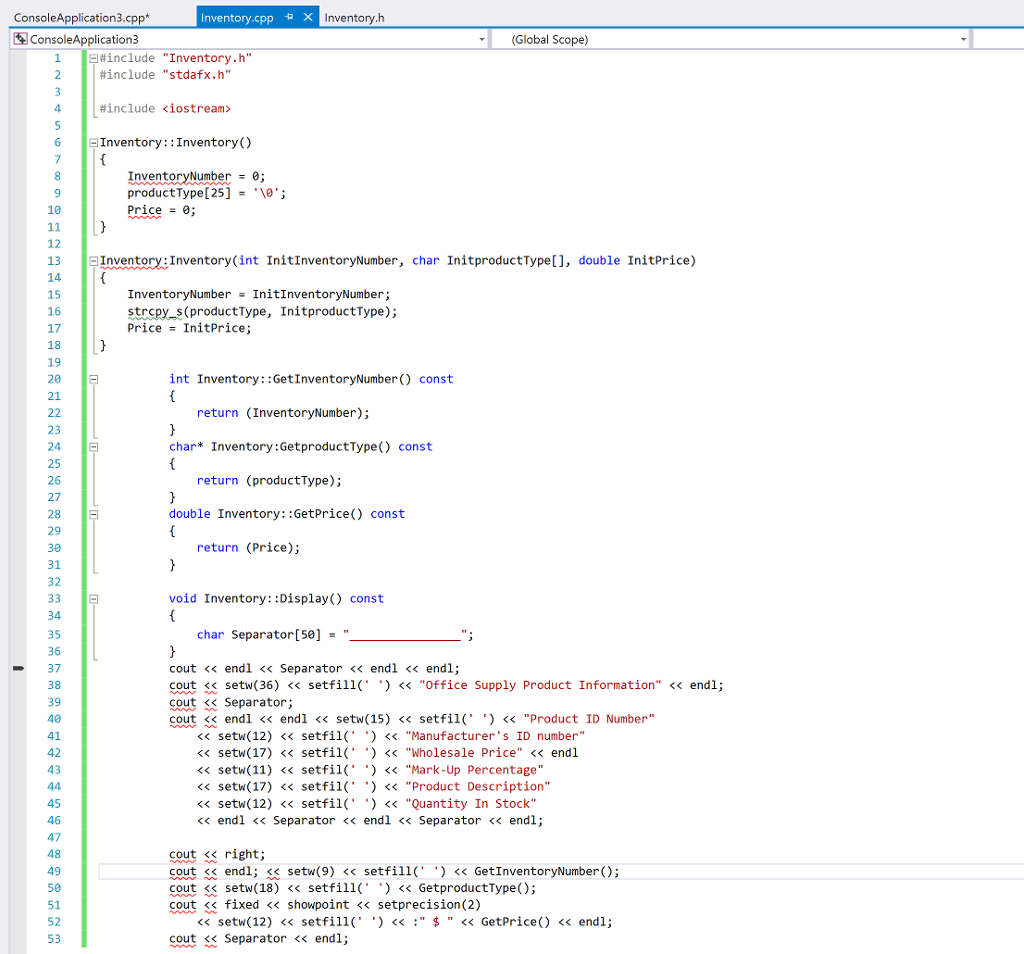
Task: Collapse the #include block at line 1
Action: point(93,58)
